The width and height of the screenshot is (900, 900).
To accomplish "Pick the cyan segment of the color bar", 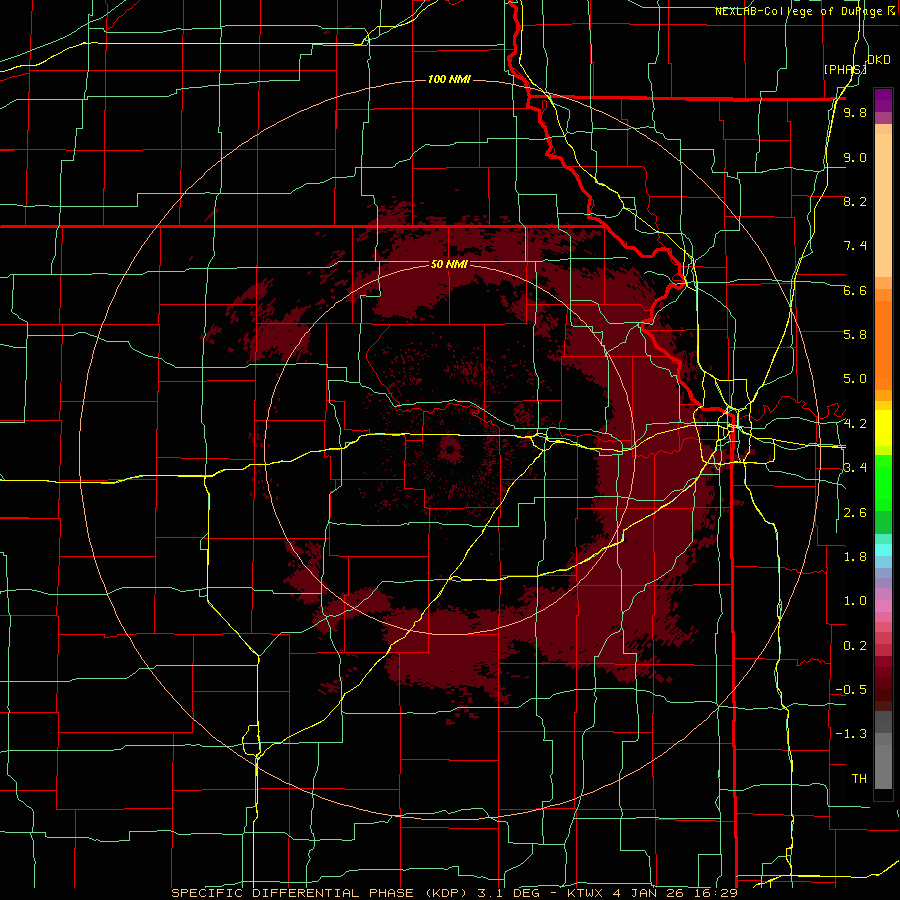I will pyautogui.click(x=883, y=550).
